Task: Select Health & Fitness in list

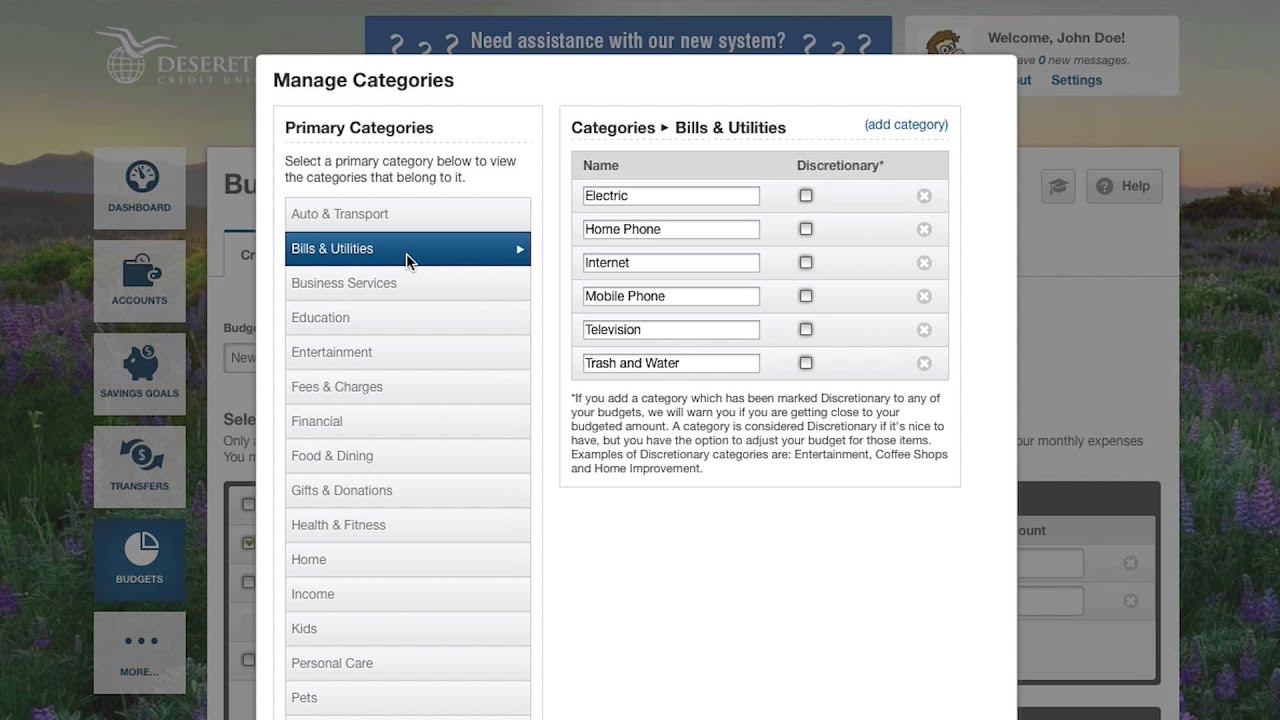Action: pos(407,525)
